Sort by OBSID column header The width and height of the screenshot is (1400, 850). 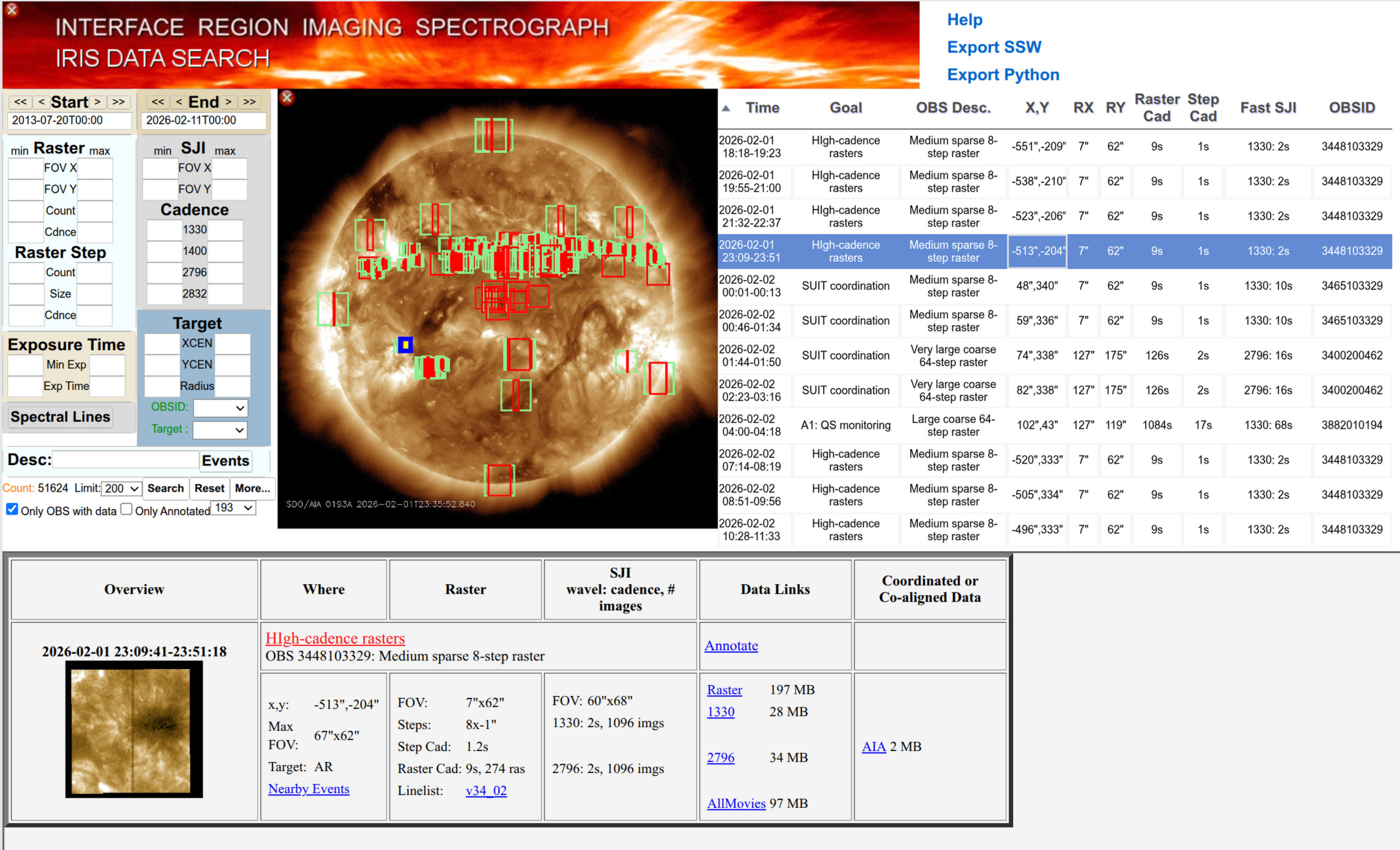point(1352,108)
